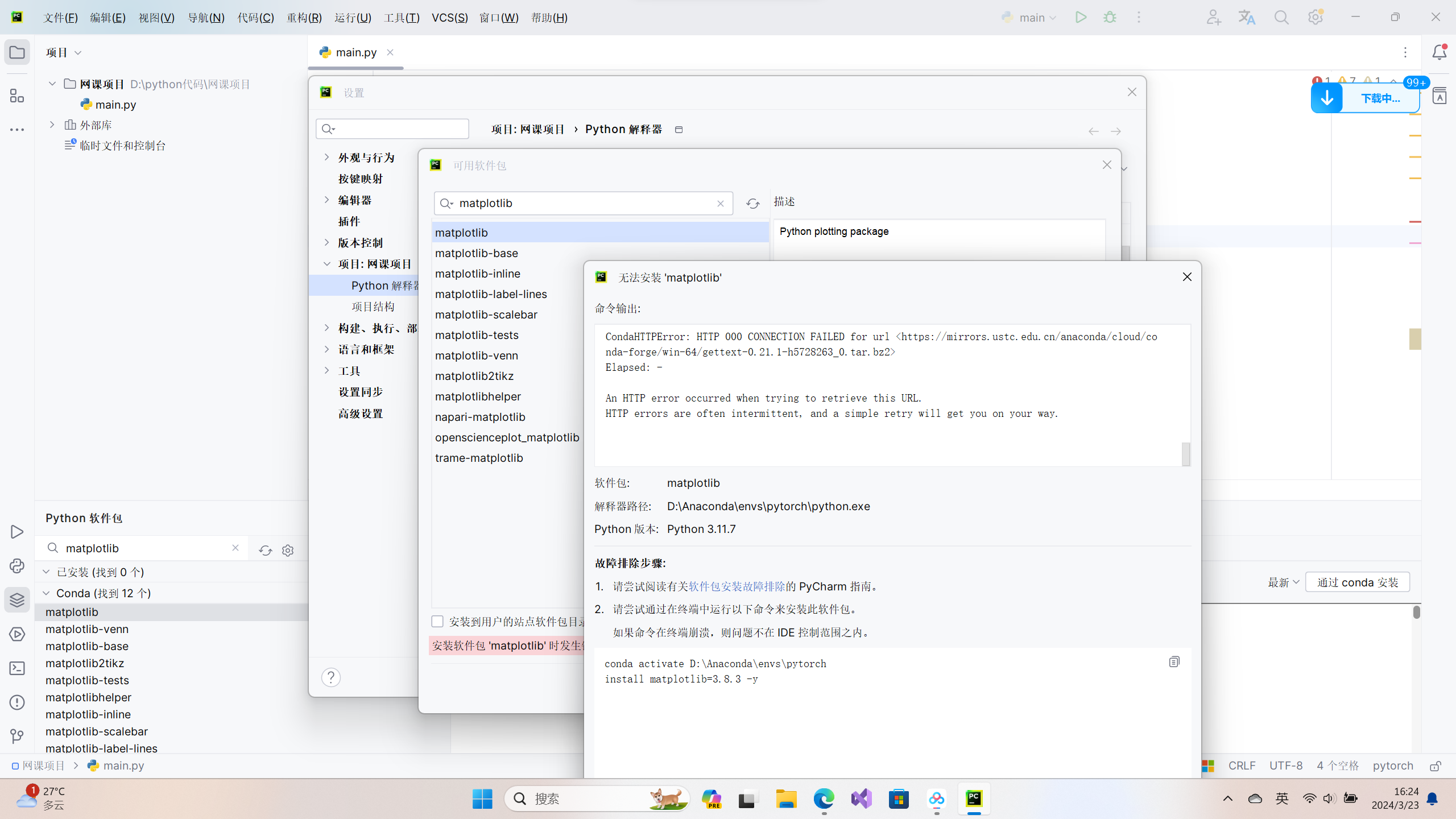Expand 版本控制 settings category

pos(326,242)
